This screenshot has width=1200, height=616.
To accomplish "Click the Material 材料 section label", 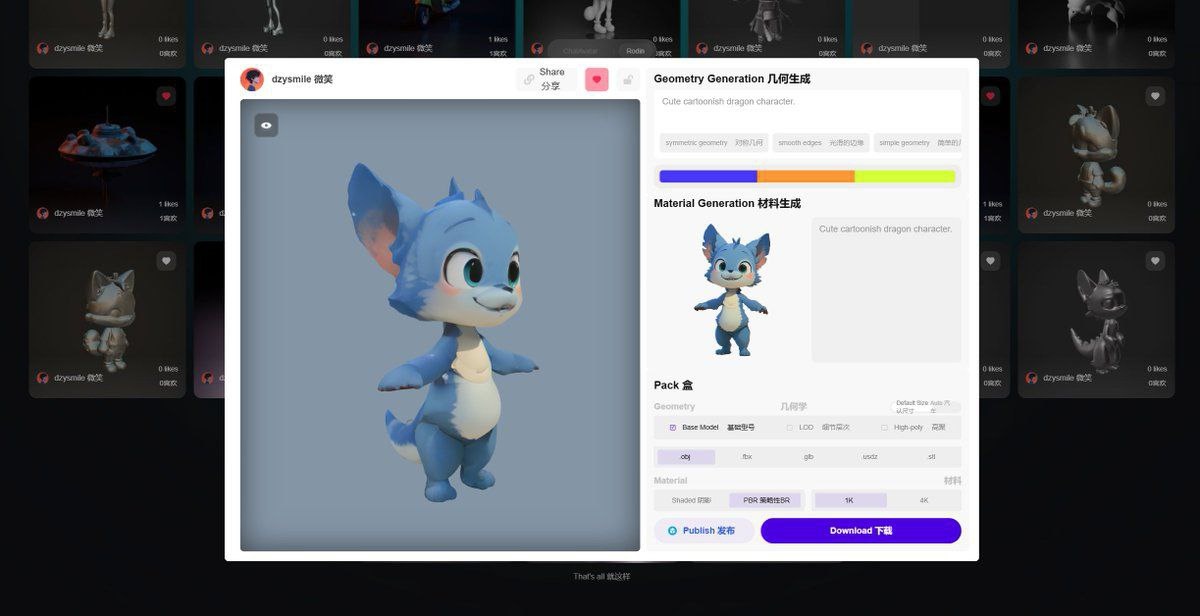I will (807, 481).
